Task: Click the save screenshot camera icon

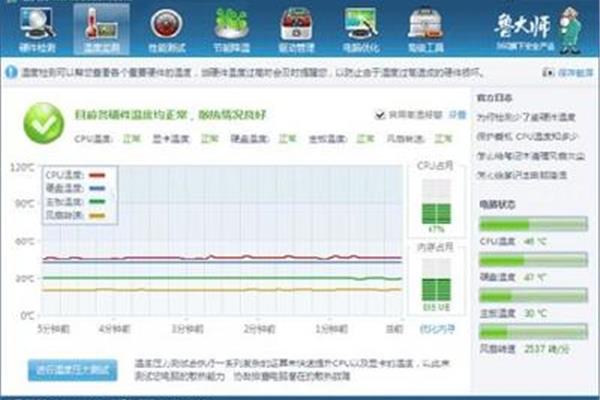Action: (x=548, y=72)
